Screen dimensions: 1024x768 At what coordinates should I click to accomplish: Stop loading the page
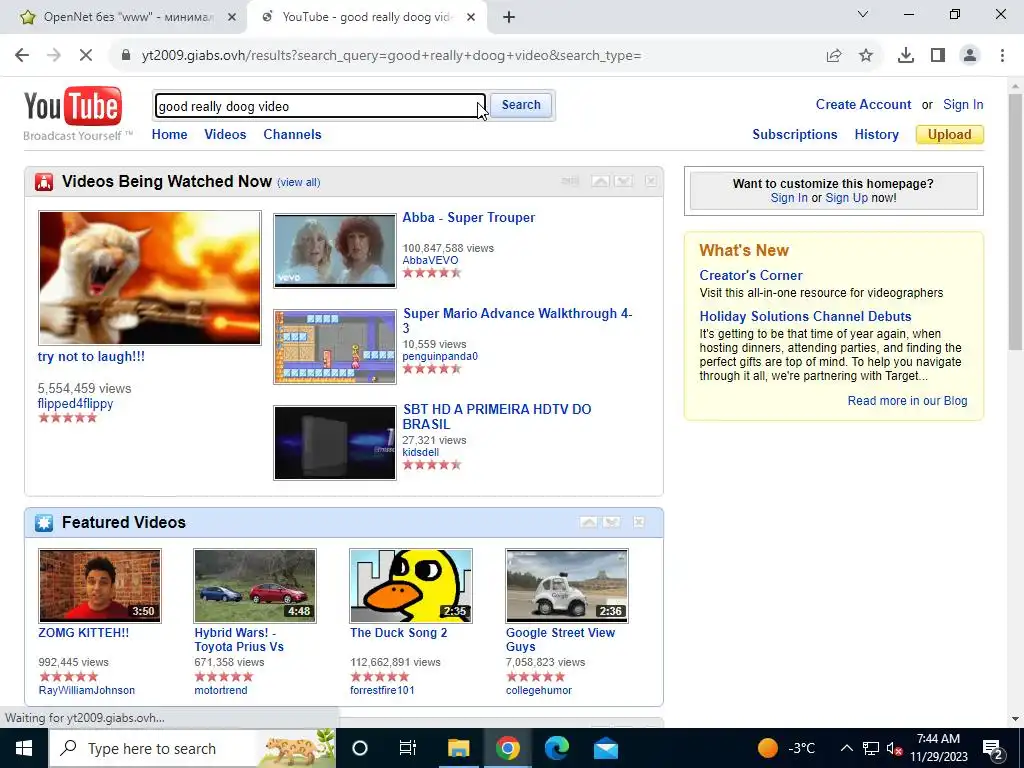[x=86, y=56]
